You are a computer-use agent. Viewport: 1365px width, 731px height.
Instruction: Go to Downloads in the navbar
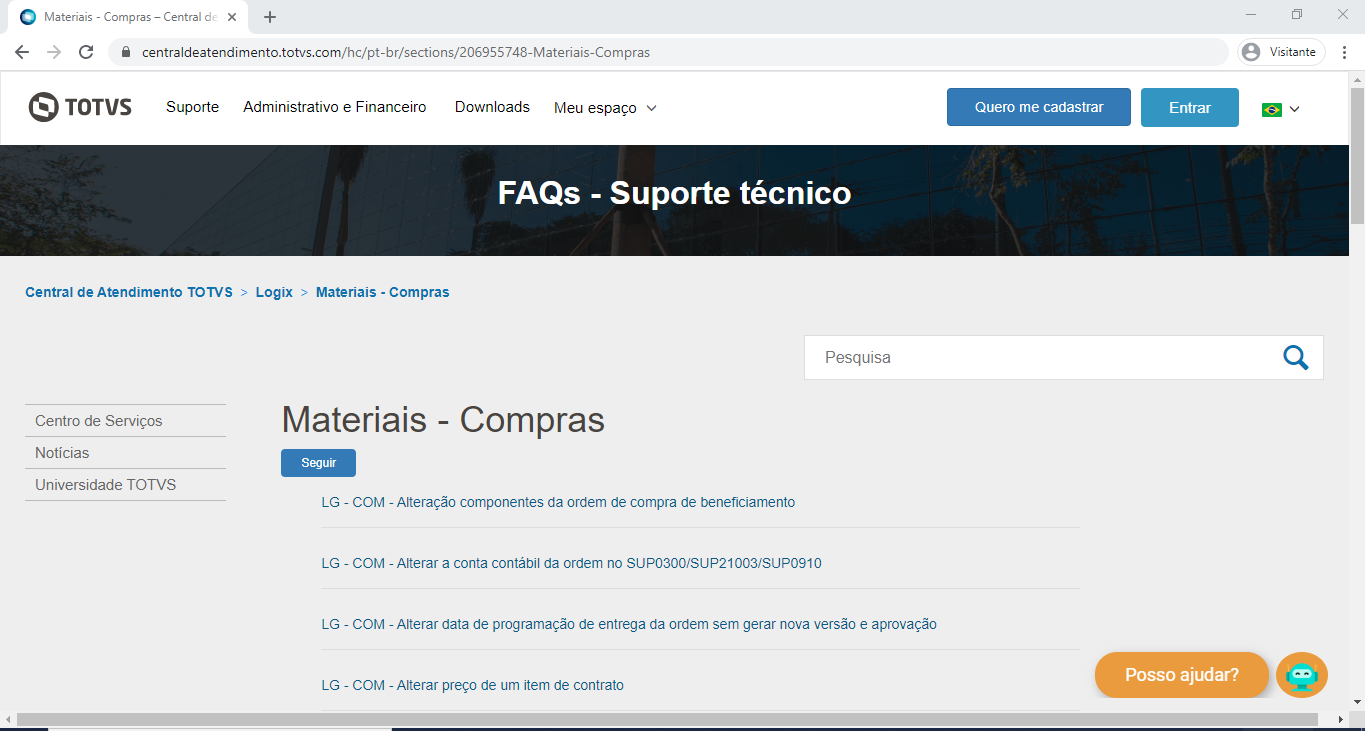492,107
